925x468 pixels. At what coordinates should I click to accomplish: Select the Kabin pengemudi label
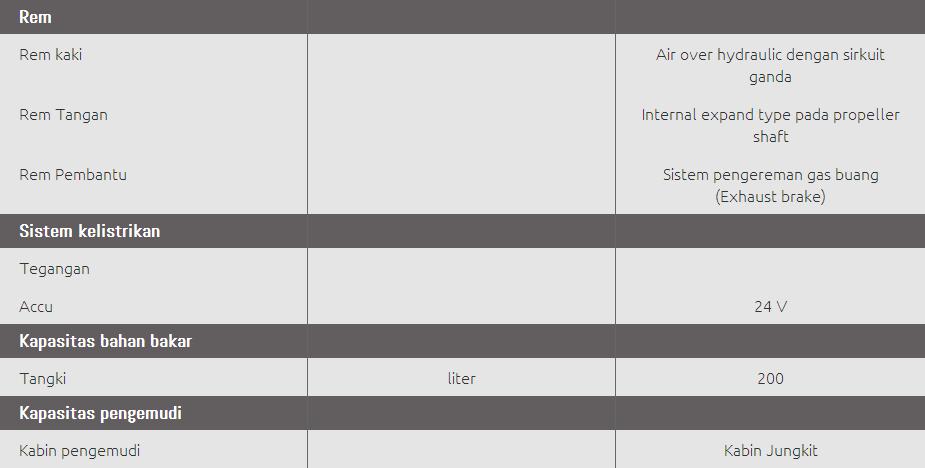[x=80, y=451]
